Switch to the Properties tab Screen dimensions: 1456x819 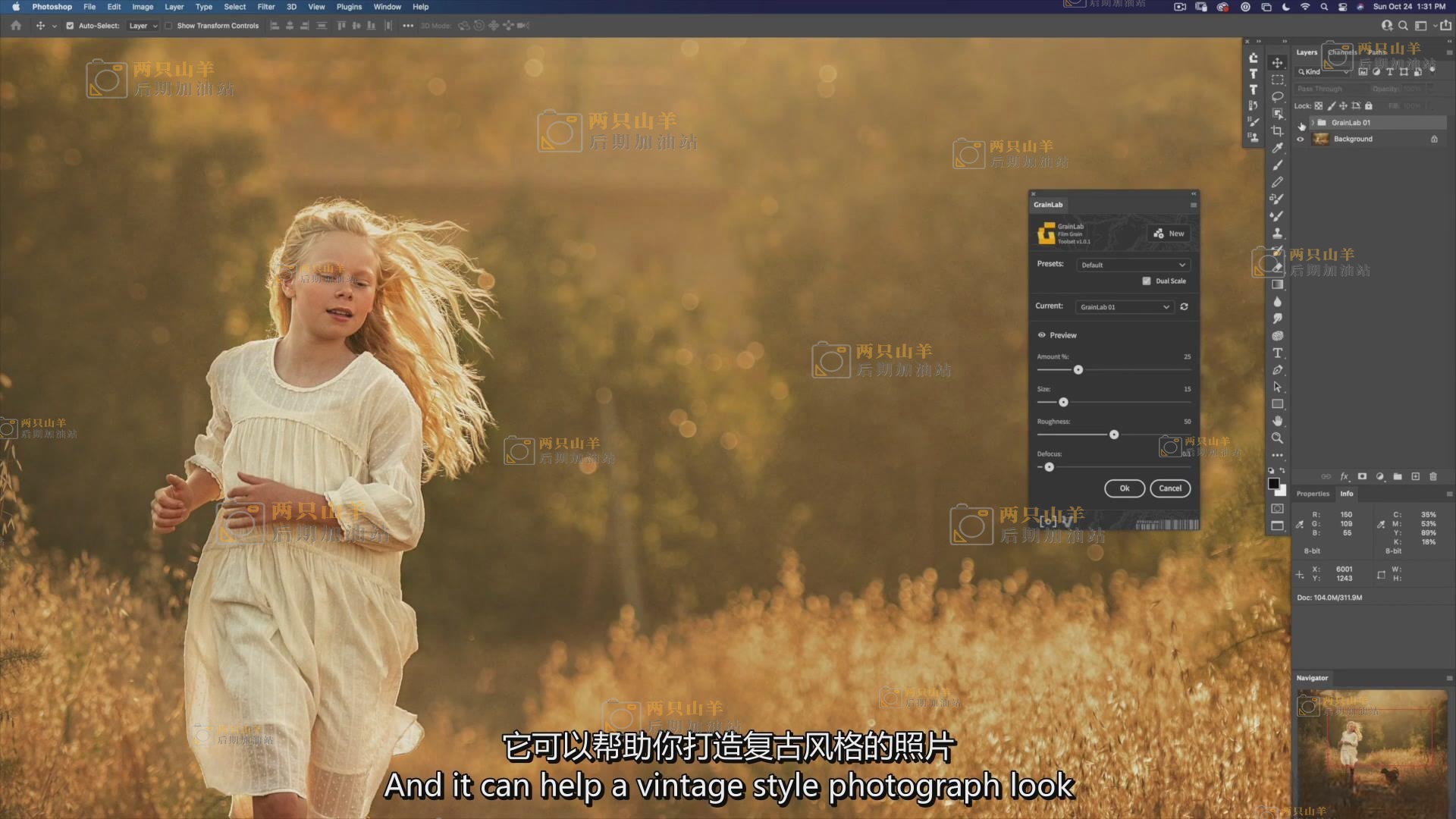tap(1313, 494)
